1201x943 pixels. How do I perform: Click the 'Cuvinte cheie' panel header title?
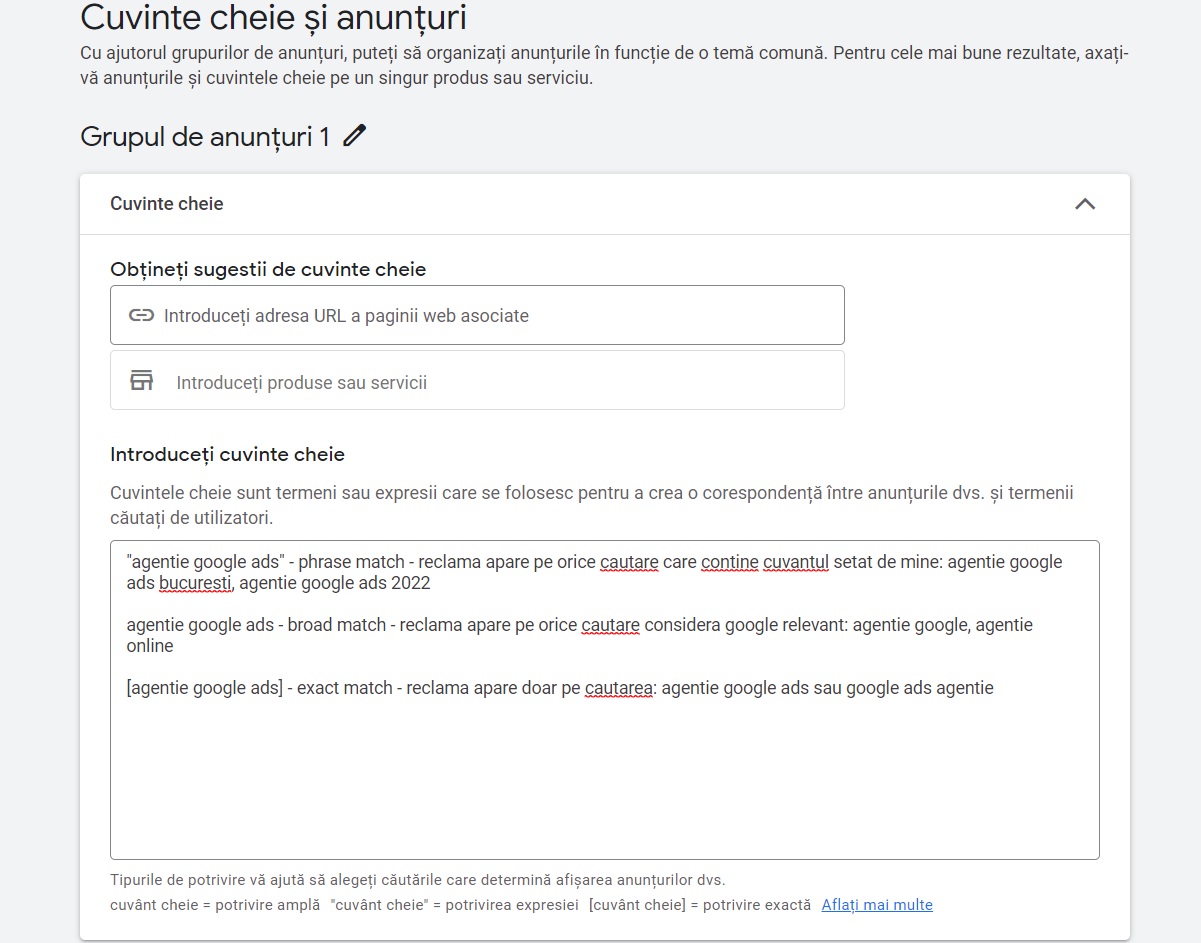coord(167,203)
